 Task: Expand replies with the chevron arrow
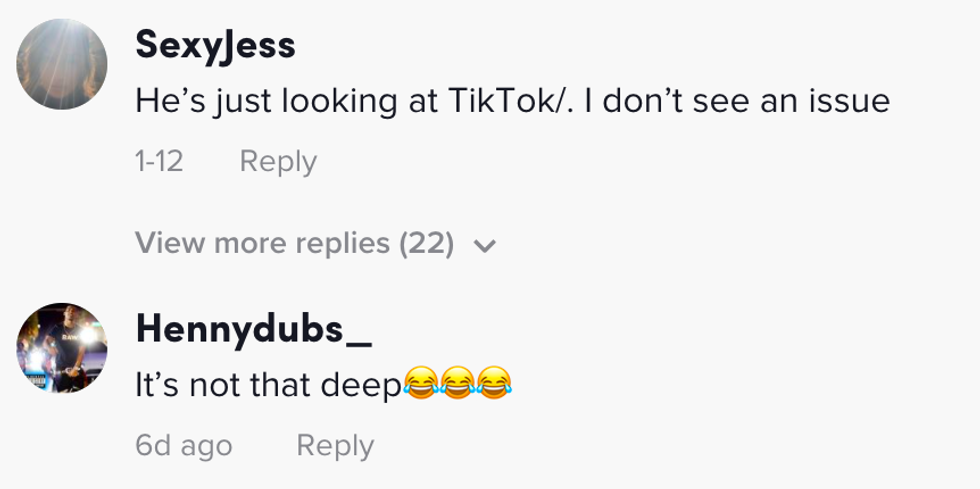pos(485,245)
